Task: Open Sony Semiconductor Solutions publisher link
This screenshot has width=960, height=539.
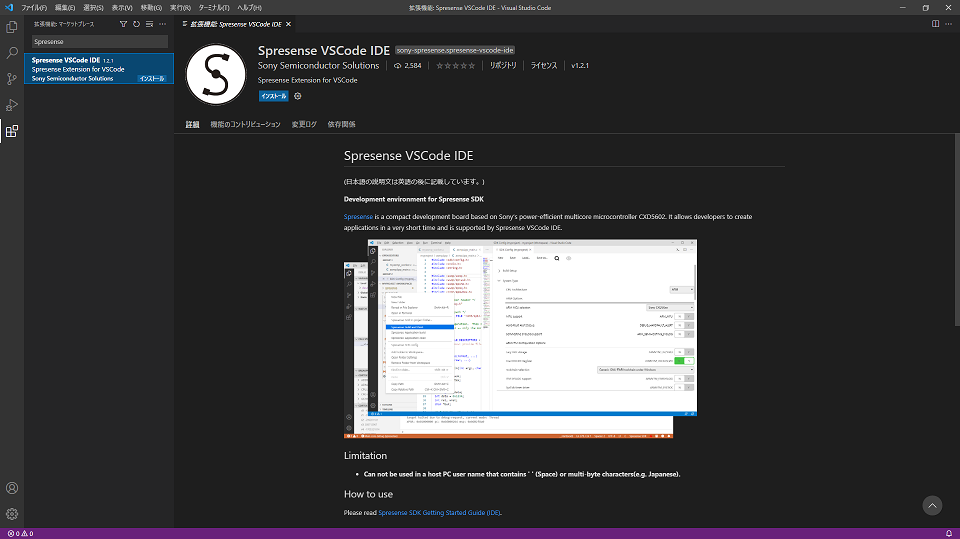Action: pyautogui.click(x=318, y=66)
